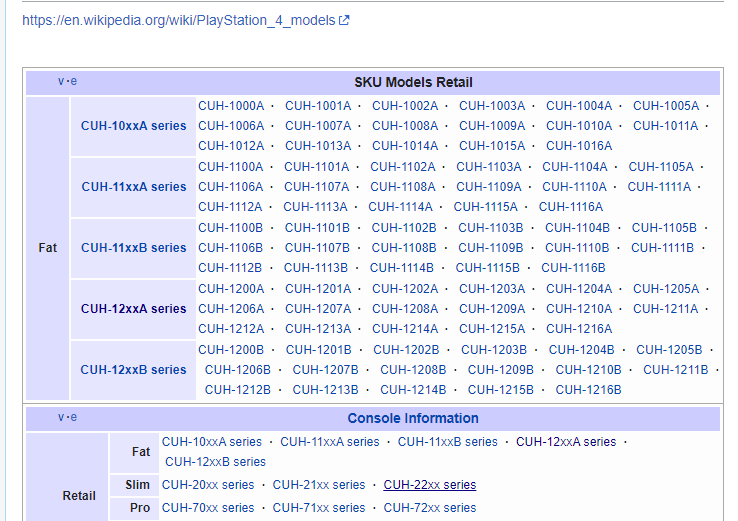
Task: Open the CUH-1211B model link
Action: (x=676, y=370)
